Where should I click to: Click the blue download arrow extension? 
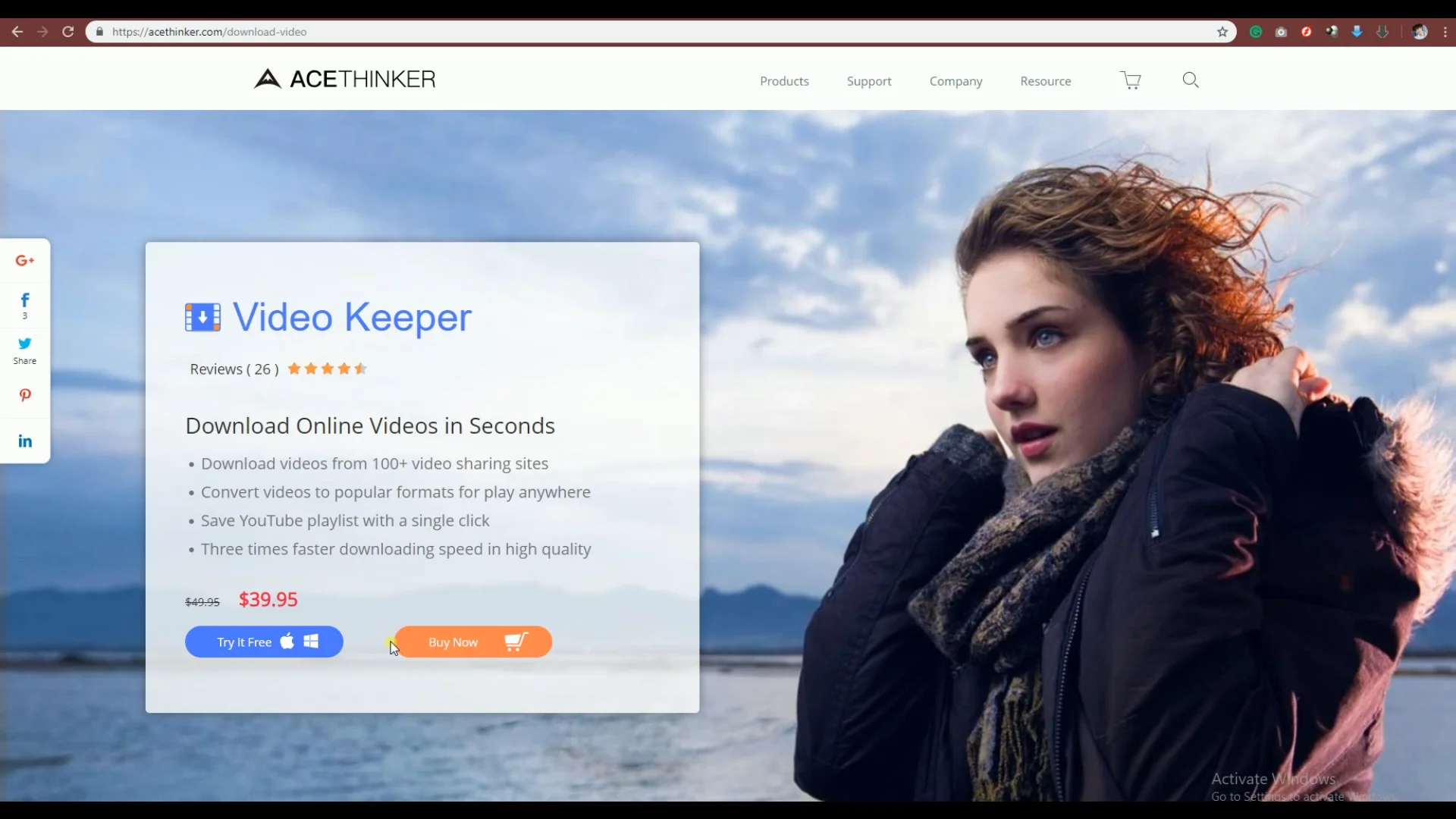click(x=1357, y=32)
